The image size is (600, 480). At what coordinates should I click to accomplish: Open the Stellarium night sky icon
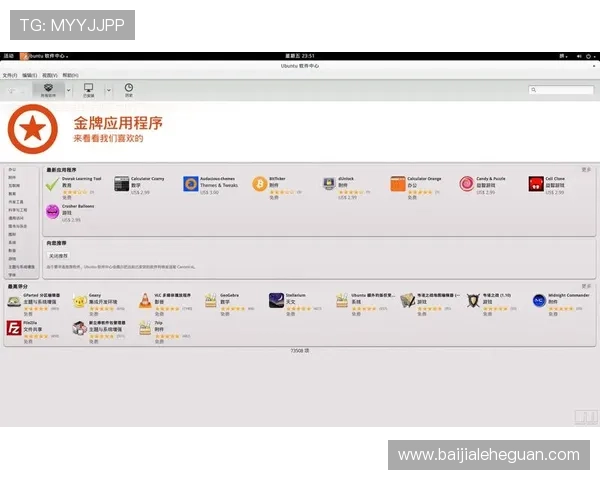pyautogui.click(x=276, y=300)
